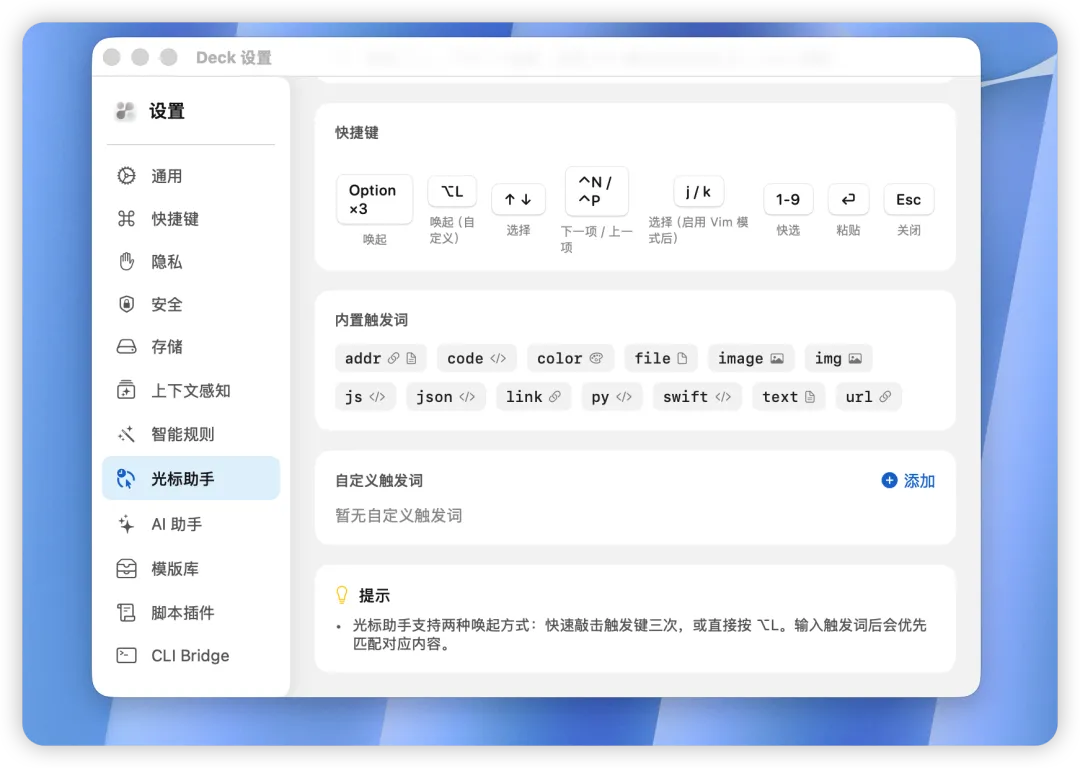Image resolution: width=1080 pixels, height=768 pixels.
Task: Click the up/down arrows 选择 key
Action: [x=518, y=199]
